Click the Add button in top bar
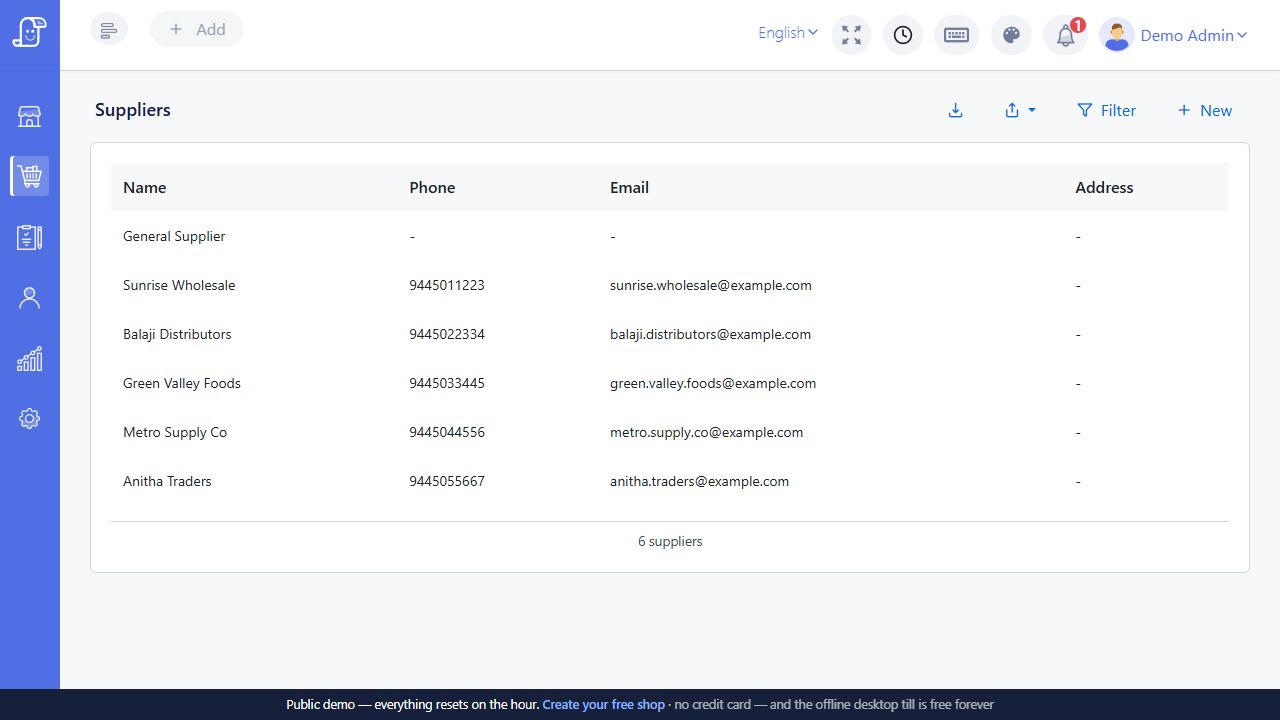The image size is (1280, 720). coord(197,29)
